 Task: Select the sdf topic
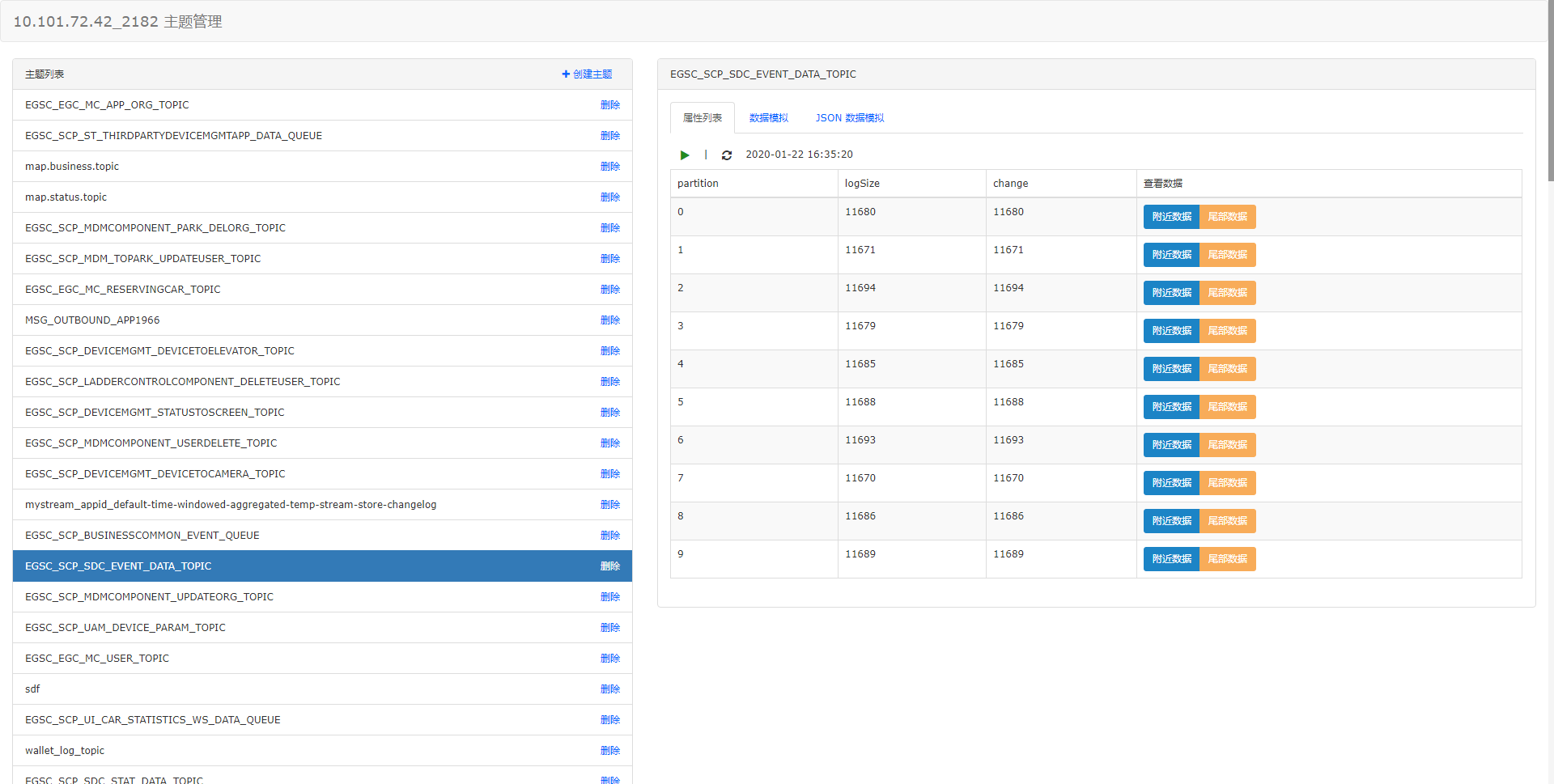tap(322, 689)
